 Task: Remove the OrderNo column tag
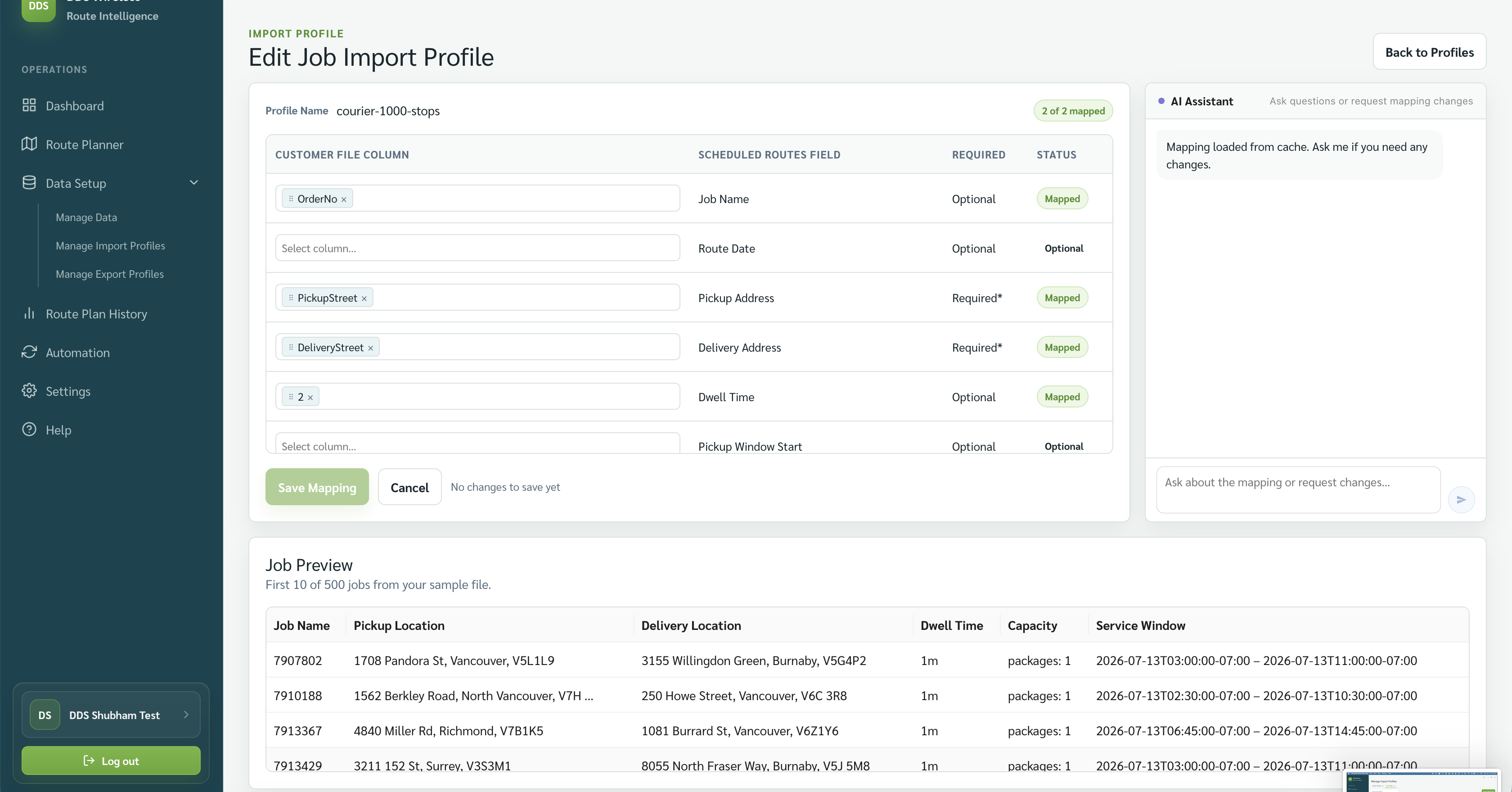pos(344,199)
